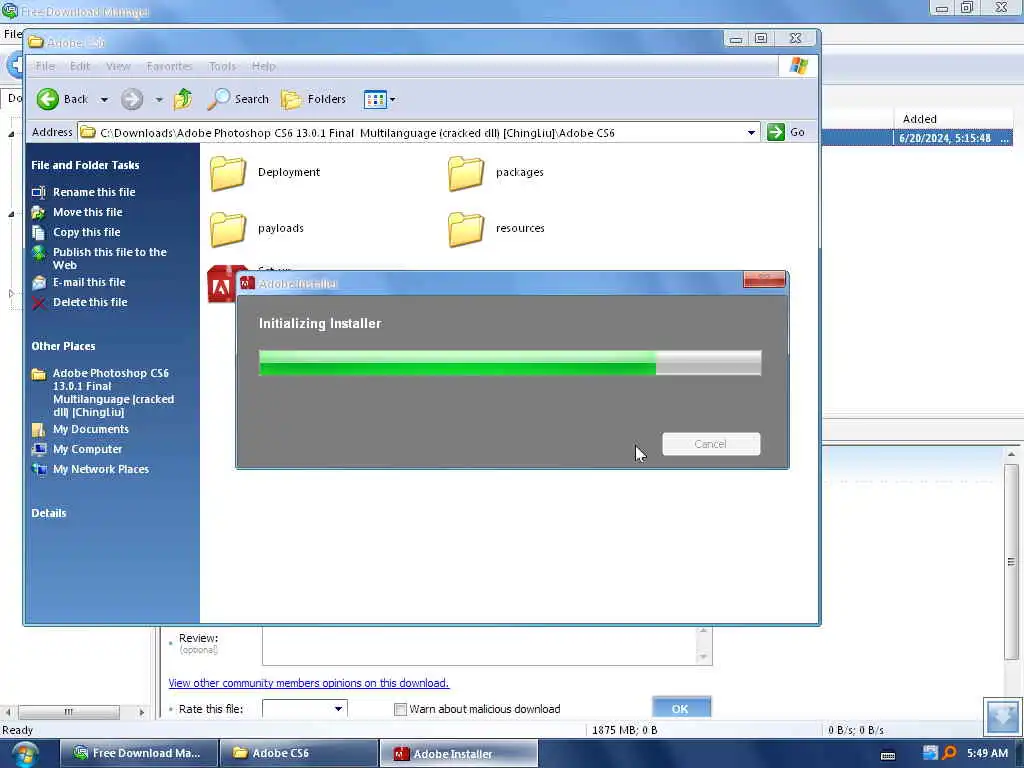Open the Tools menu in Explorer
1024x768 pixels.
point(222,67)
